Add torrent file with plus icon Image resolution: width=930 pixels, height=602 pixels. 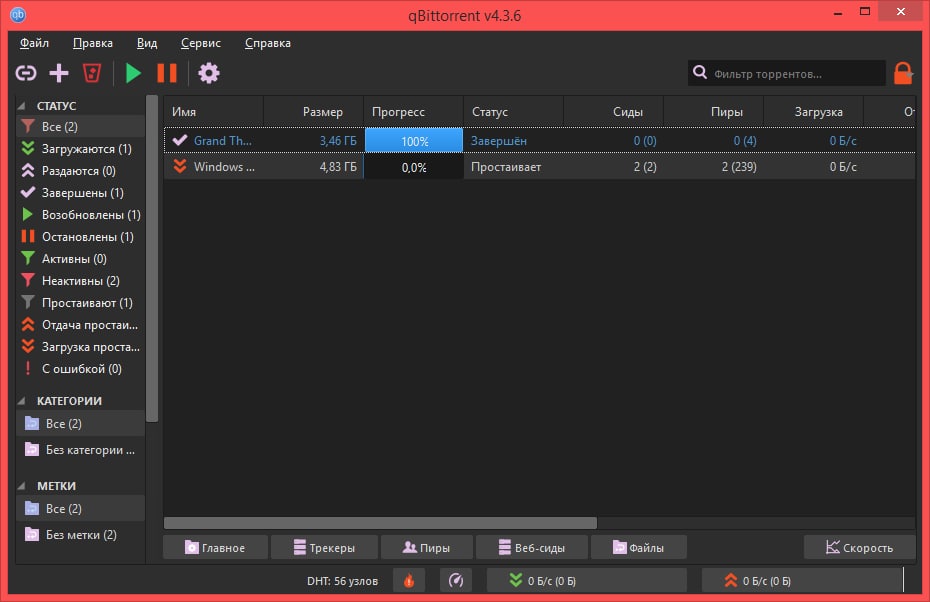click(59, 73)
